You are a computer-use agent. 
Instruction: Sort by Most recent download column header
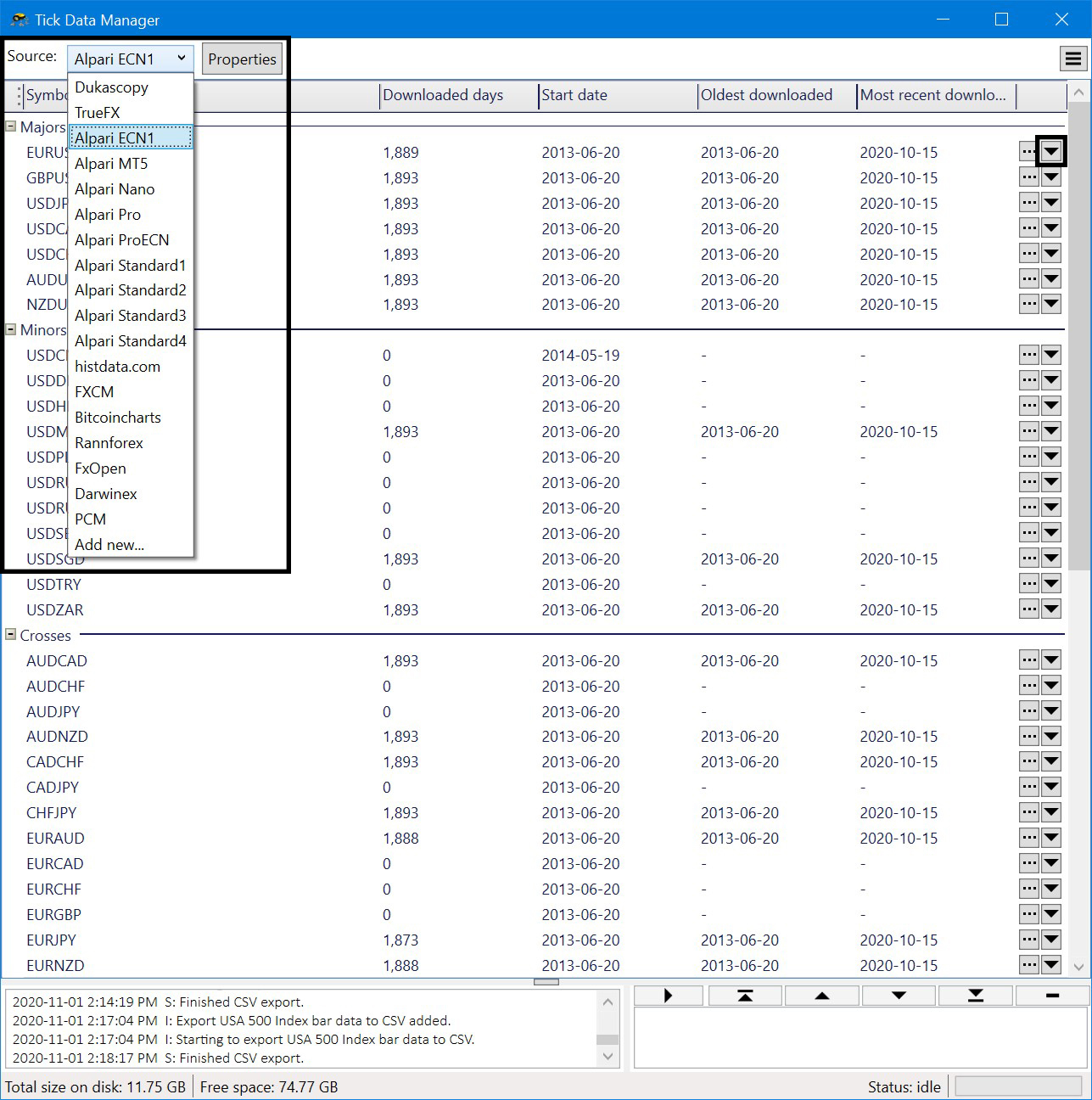(x=937, y=95)
